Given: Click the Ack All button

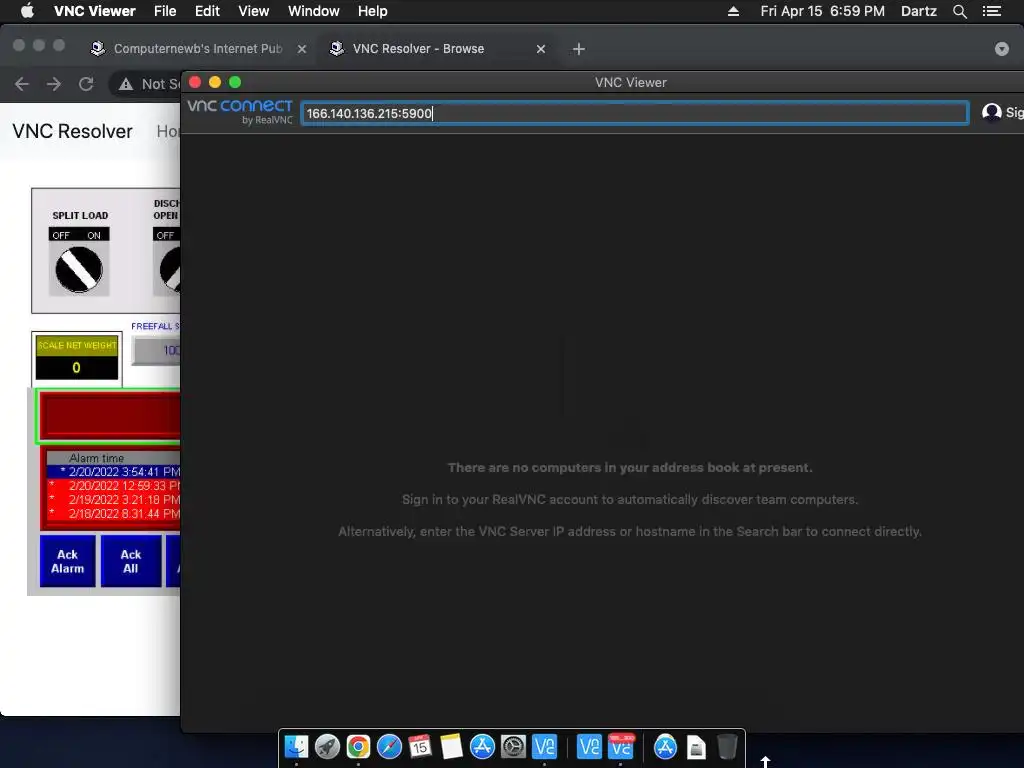Looking at the screenshot, I should (x=131, y=561).
